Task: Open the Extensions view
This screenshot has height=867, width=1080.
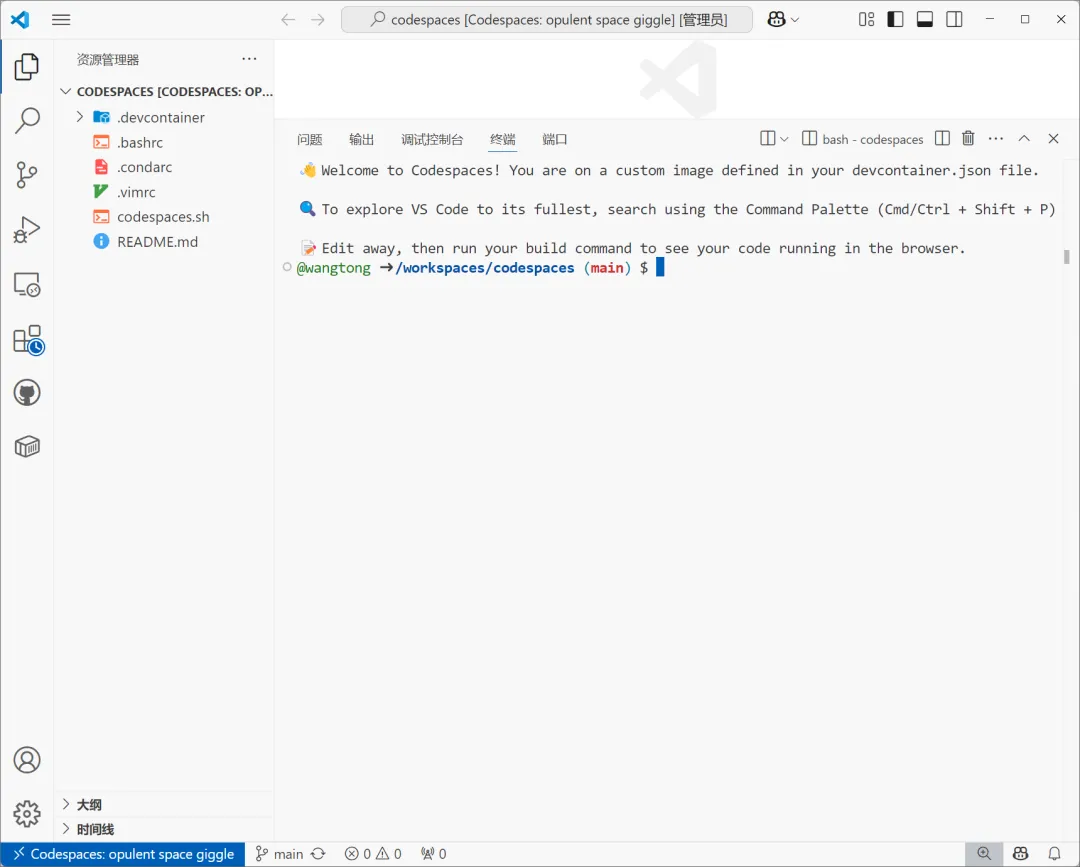Action: click(x=28, y=340)
